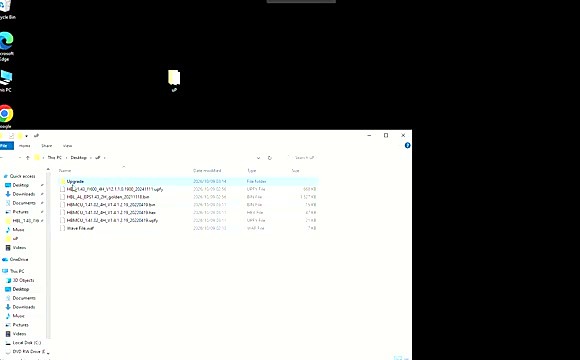Screen dimensions: 580x360
Task: Click the This PC breadcrumb in the address bar
Action: coord(54,158)
